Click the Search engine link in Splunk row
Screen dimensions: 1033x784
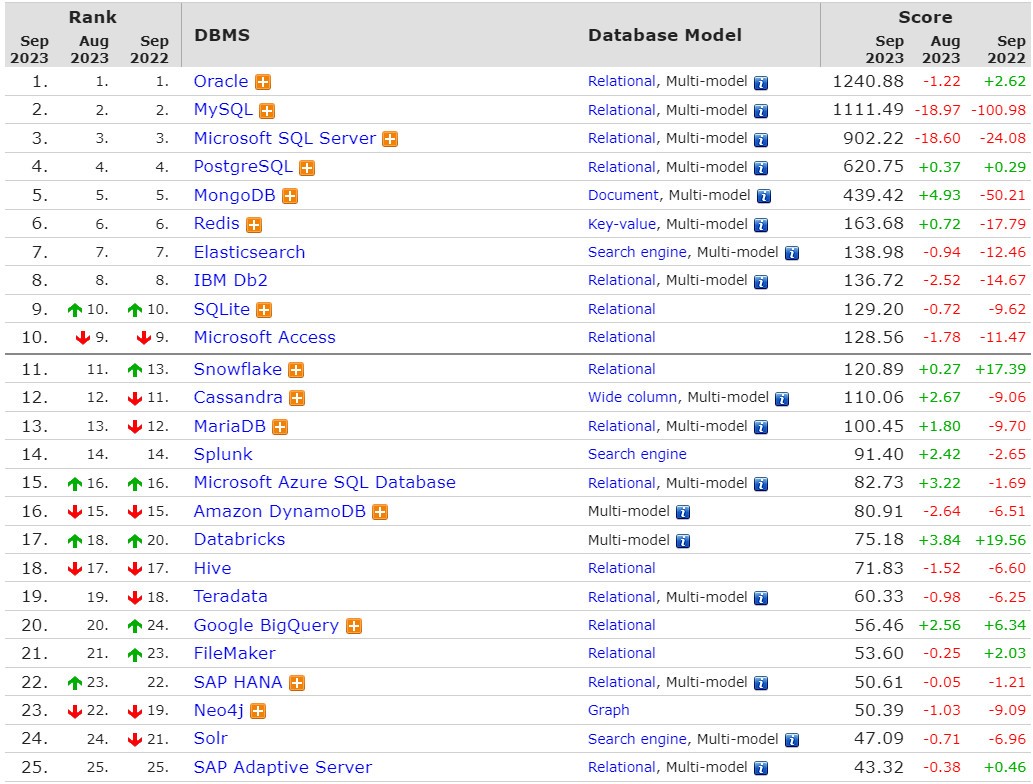(637, 454)
